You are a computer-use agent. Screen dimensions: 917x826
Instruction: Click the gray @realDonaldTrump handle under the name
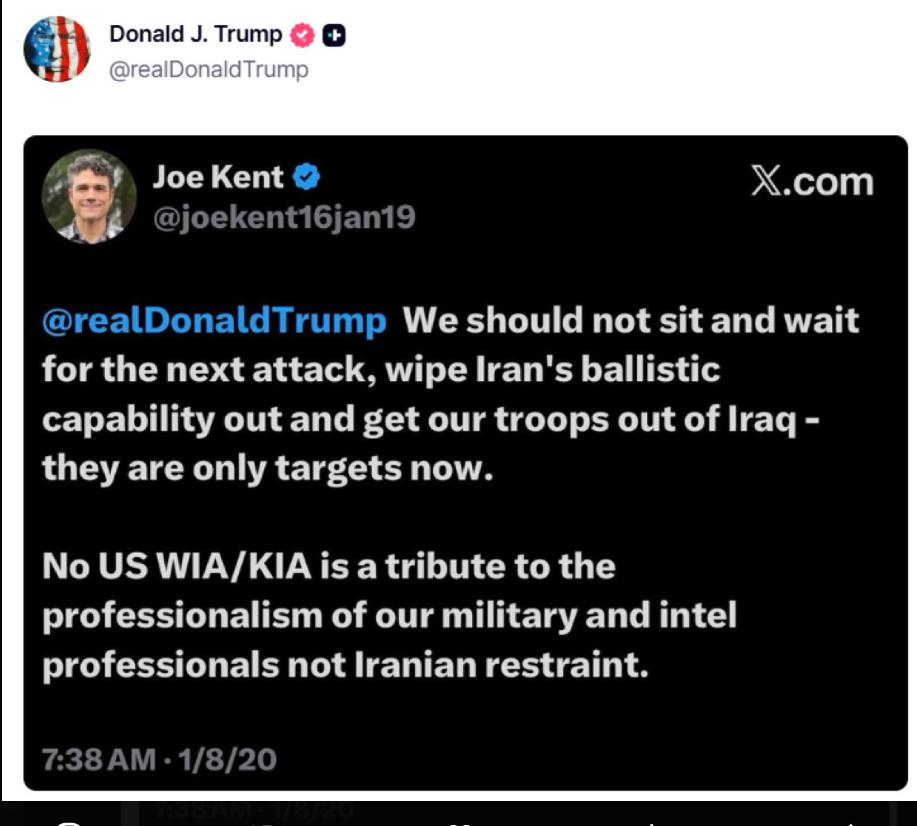[208, 69]
